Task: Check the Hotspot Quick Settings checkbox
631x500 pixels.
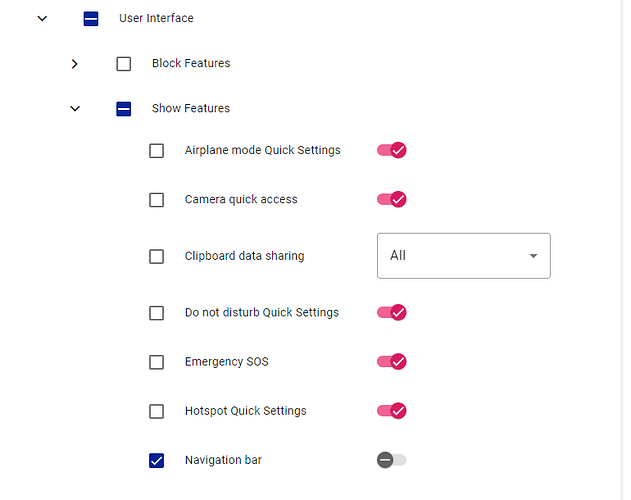Action: tap(157, 411)
